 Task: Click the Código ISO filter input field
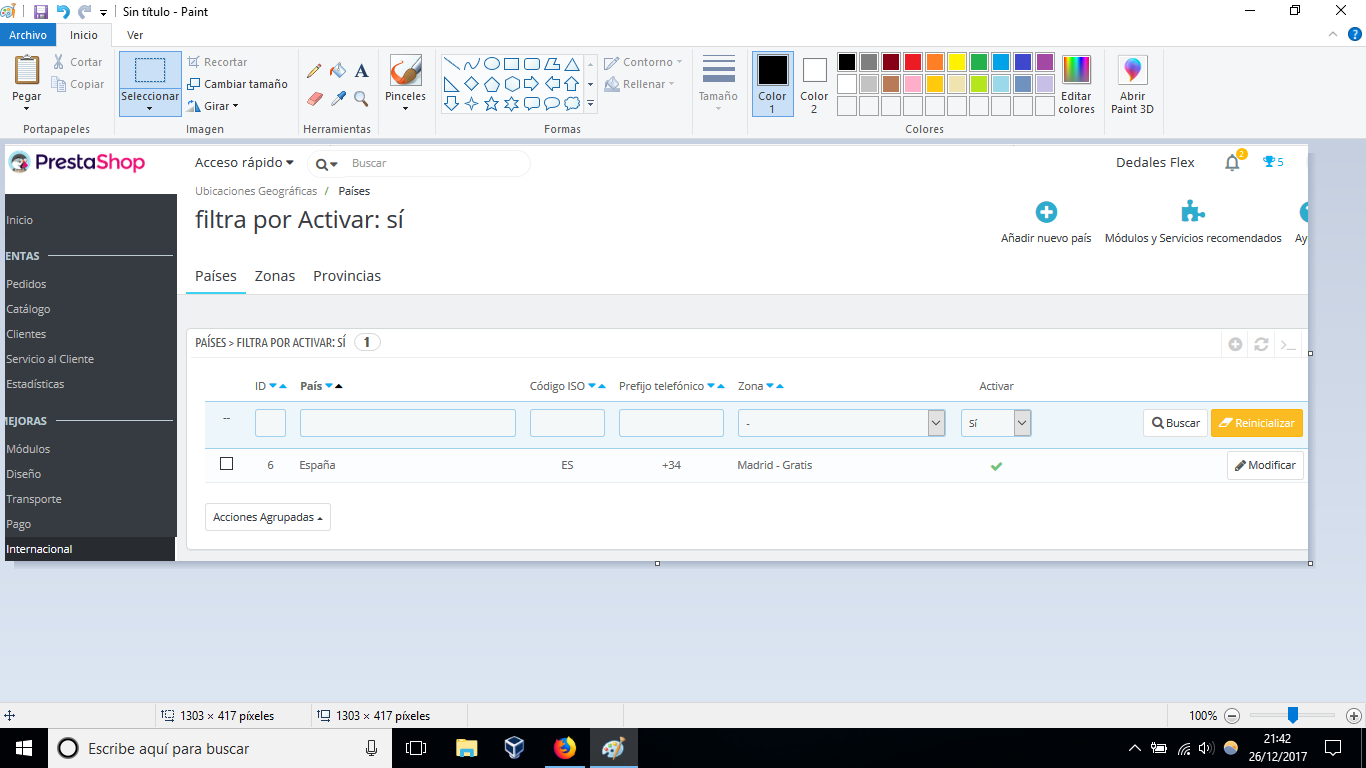(567, 423)
